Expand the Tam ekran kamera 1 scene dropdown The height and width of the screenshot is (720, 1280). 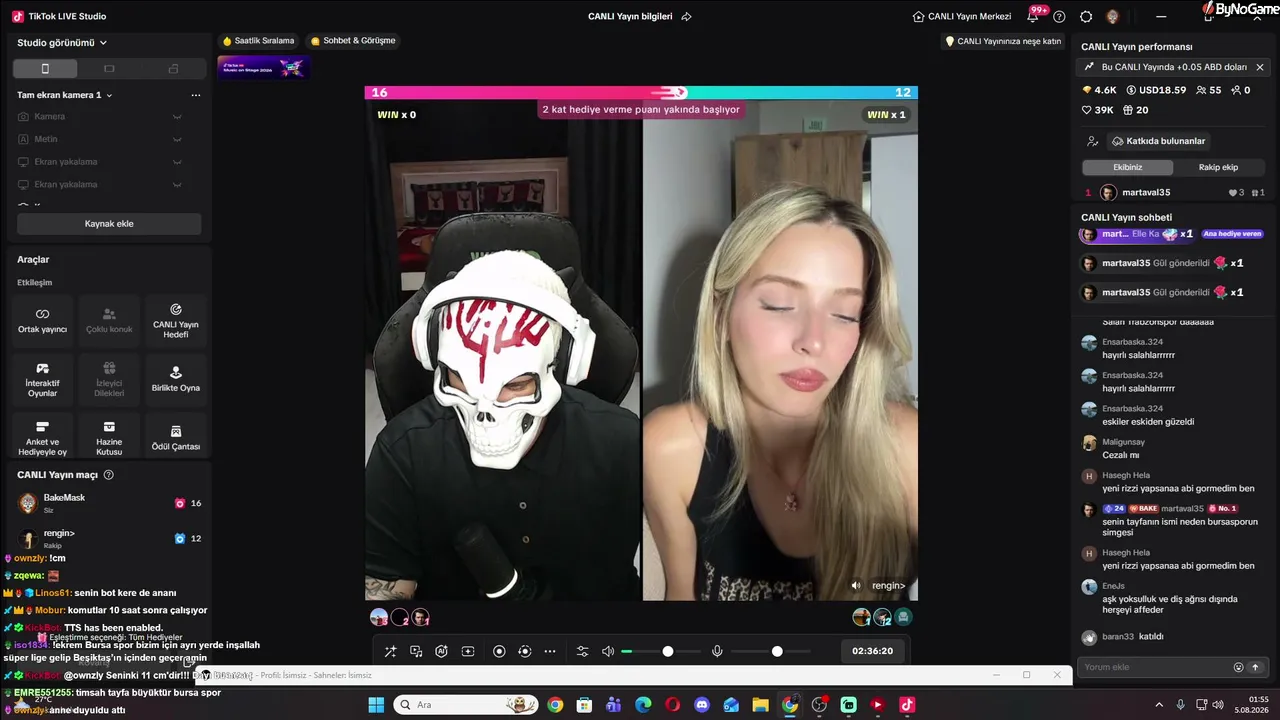coord(65,95)
